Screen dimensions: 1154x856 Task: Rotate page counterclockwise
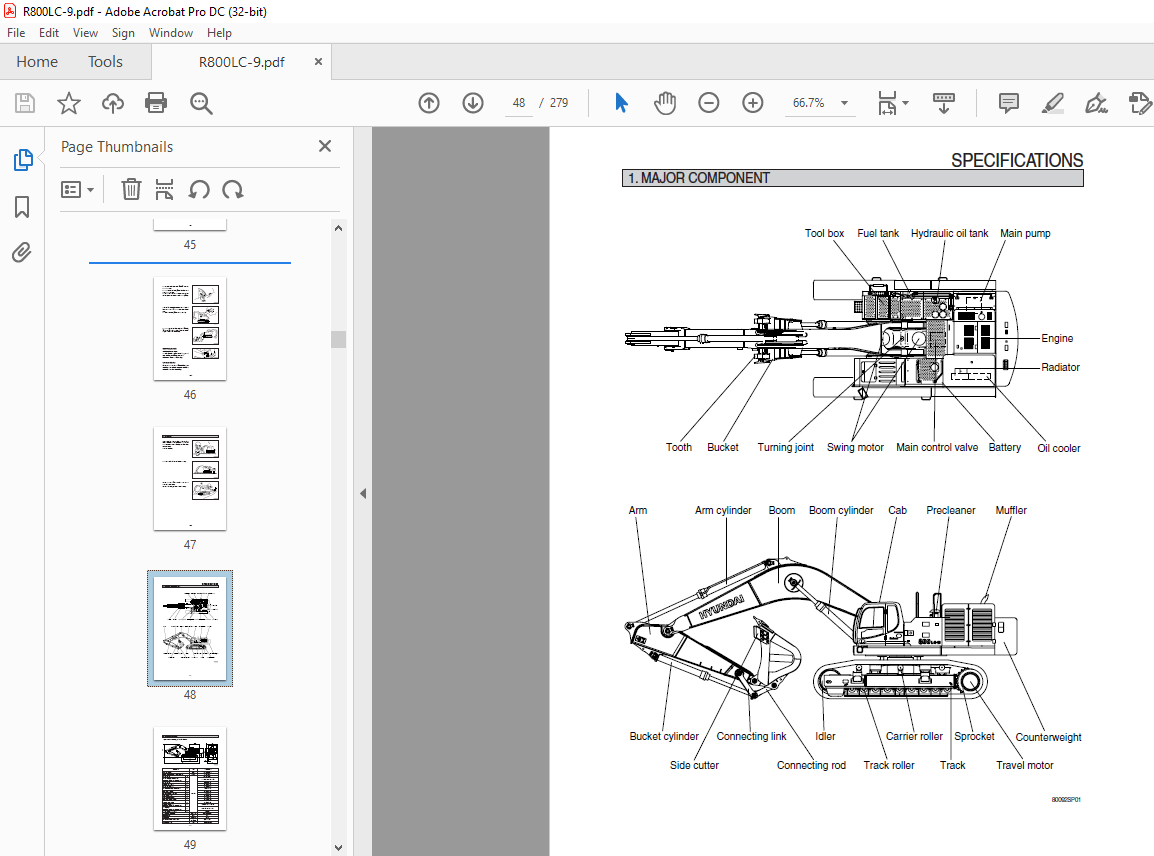(199, 190)
